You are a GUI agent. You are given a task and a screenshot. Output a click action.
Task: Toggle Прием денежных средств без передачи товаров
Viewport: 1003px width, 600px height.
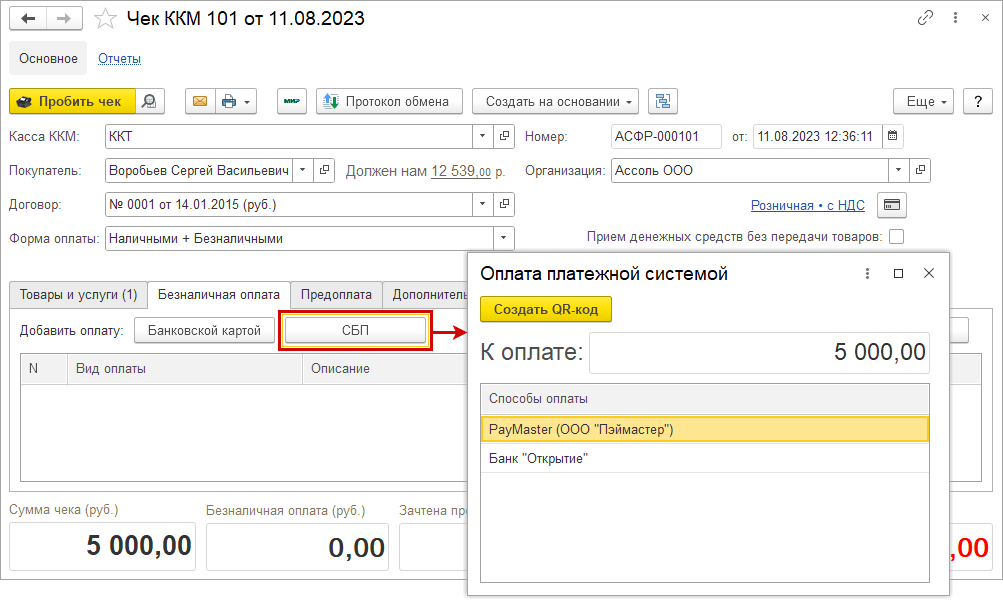point(896,237)
